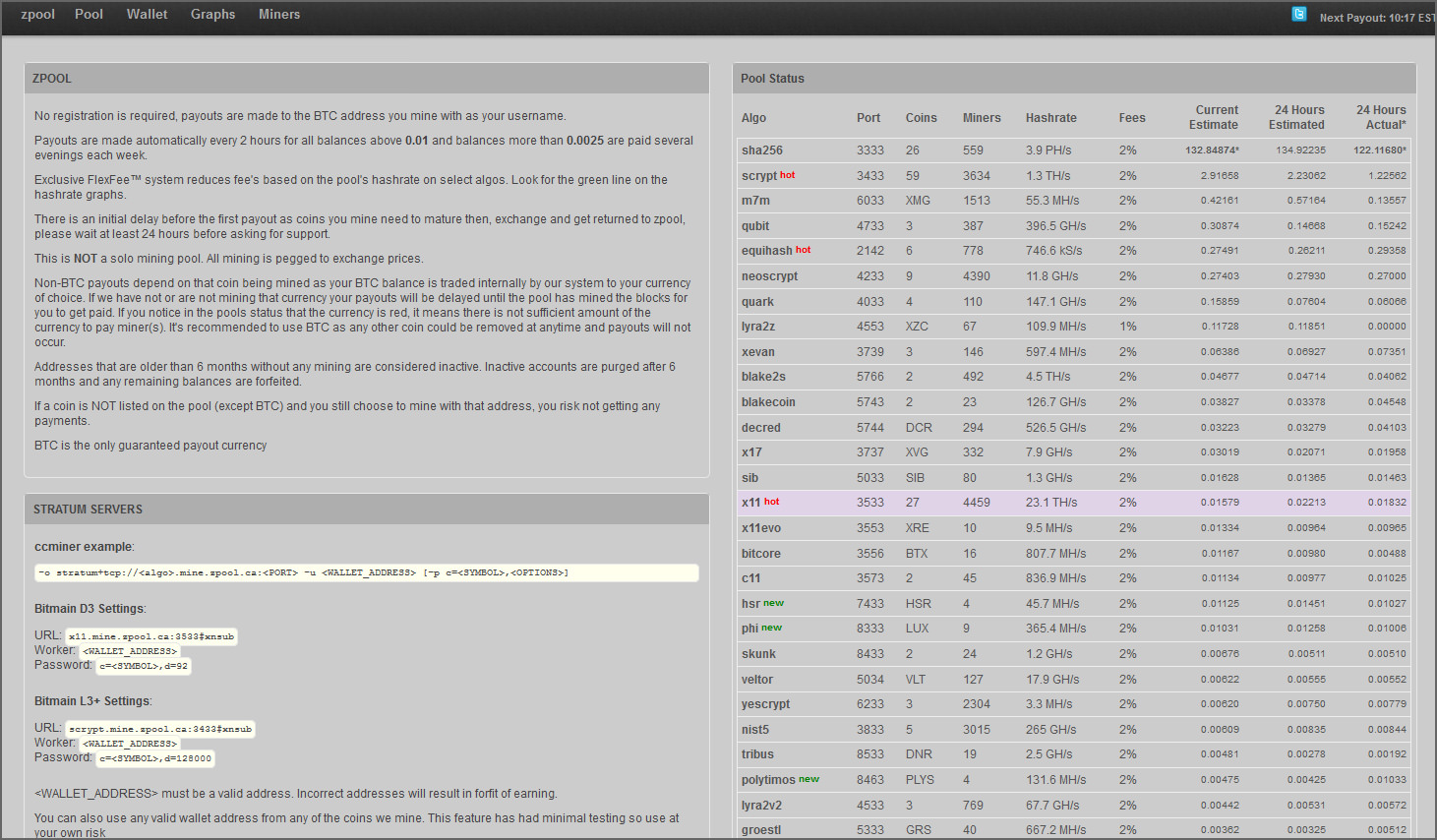Select Bitmain D3 password c=<SYMBOL>,d=92
This screenshot has width=1437, height=840.
click(x=144, y=666)
